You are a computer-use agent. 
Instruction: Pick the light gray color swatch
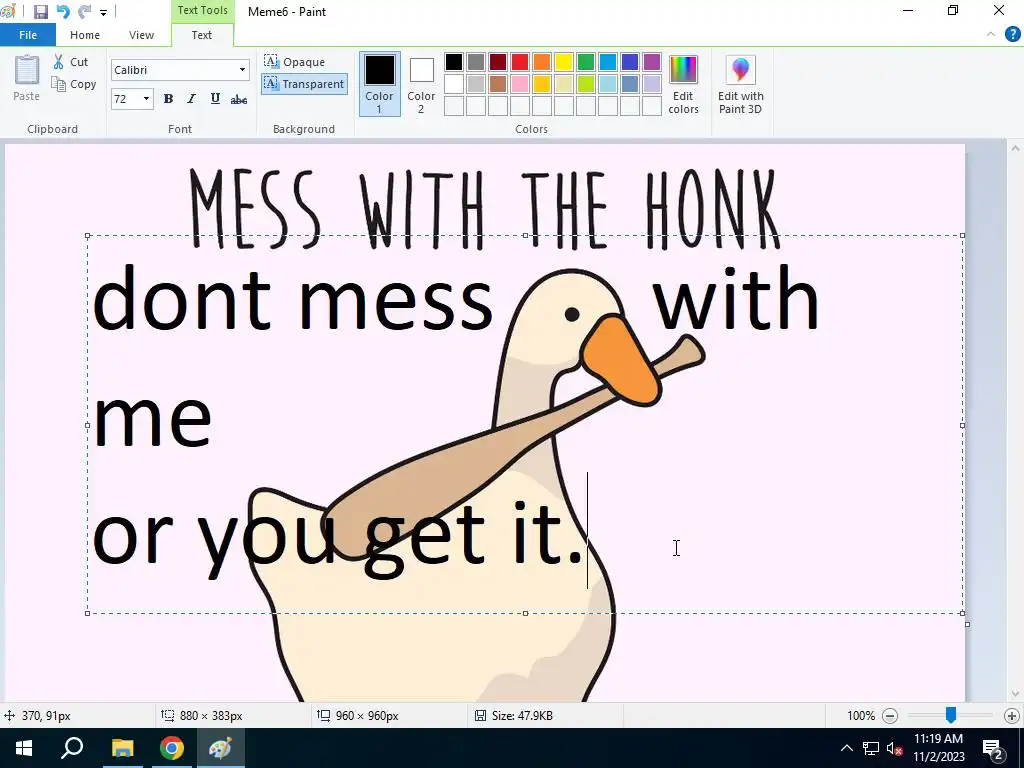[x=476, y=84]
